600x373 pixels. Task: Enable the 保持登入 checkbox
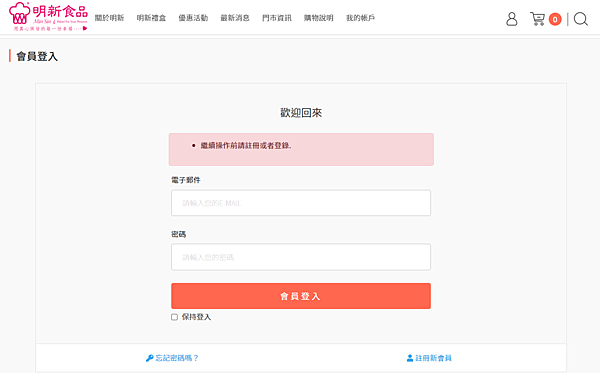[174, 317]
